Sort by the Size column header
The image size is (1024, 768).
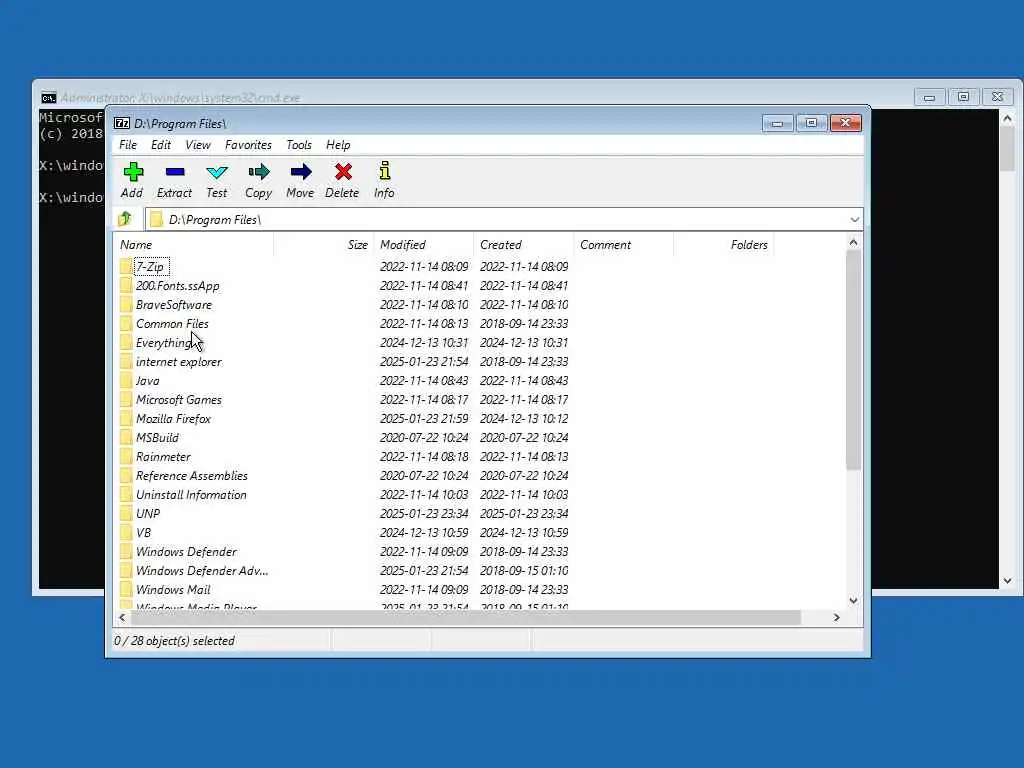[324, 245]
